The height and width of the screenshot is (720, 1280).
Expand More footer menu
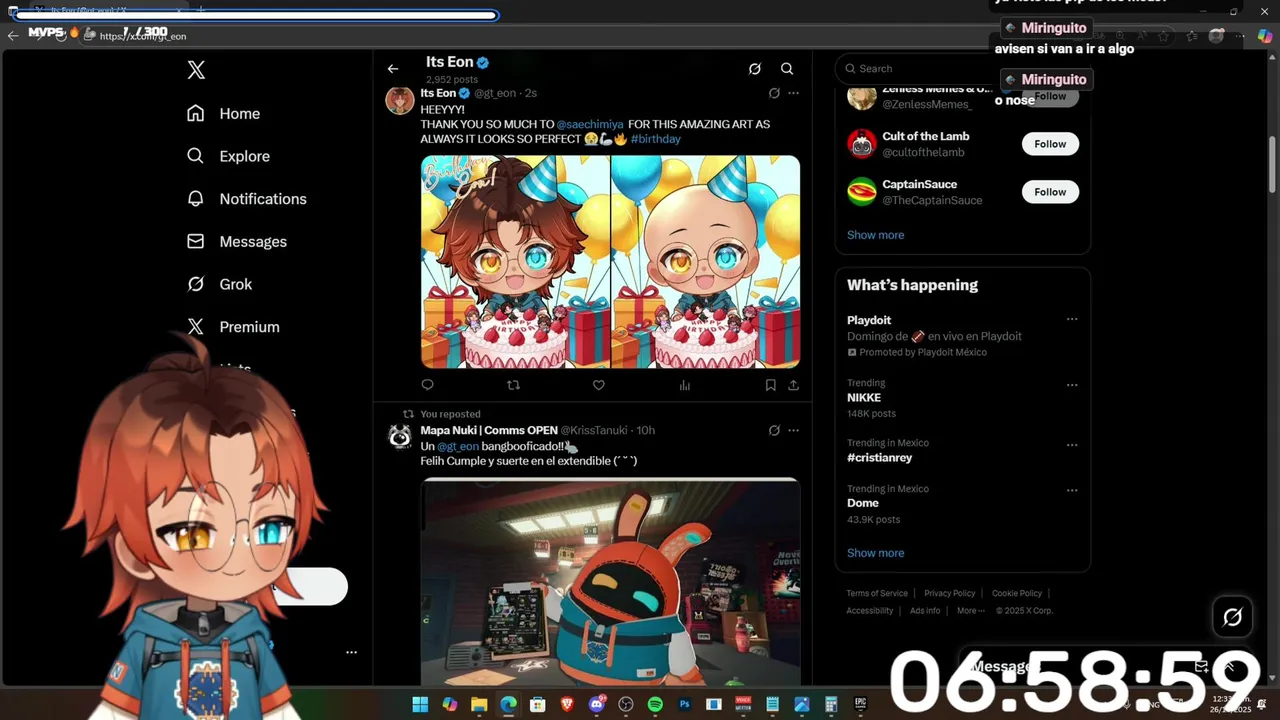point(970,611)
